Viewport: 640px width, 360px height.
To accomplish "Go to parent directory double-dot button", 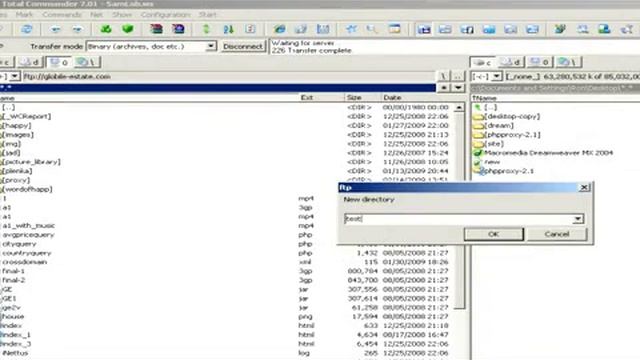I will point(458,76).
